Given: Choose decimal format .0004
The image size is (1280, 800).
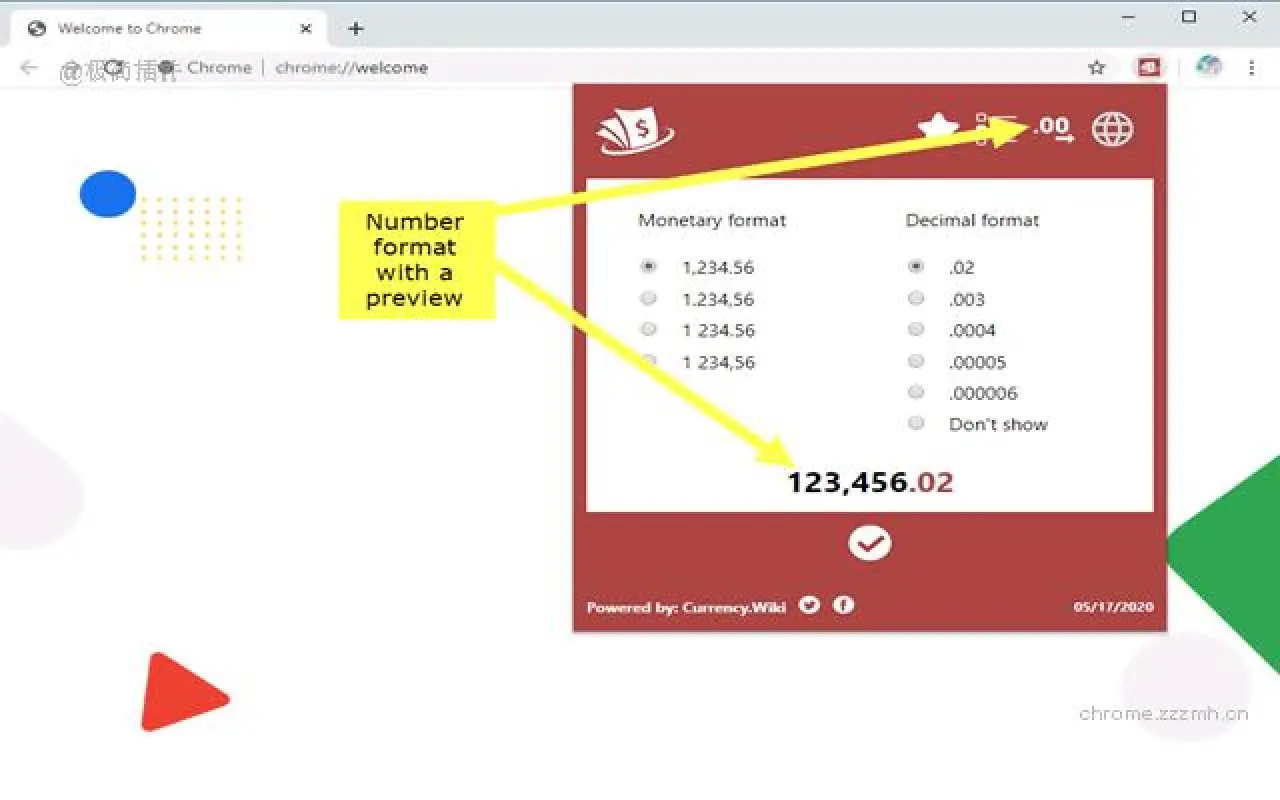Looking at the screenshot, I should click(x=916, y=329).
